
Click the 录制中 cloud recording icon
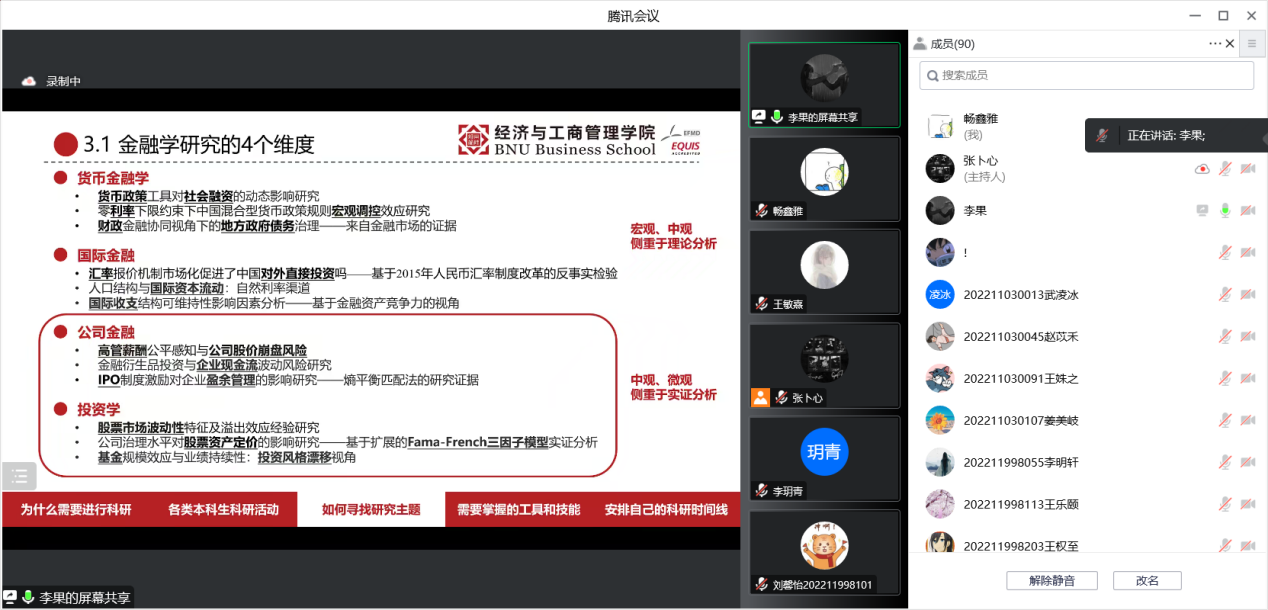pos(29,81)
